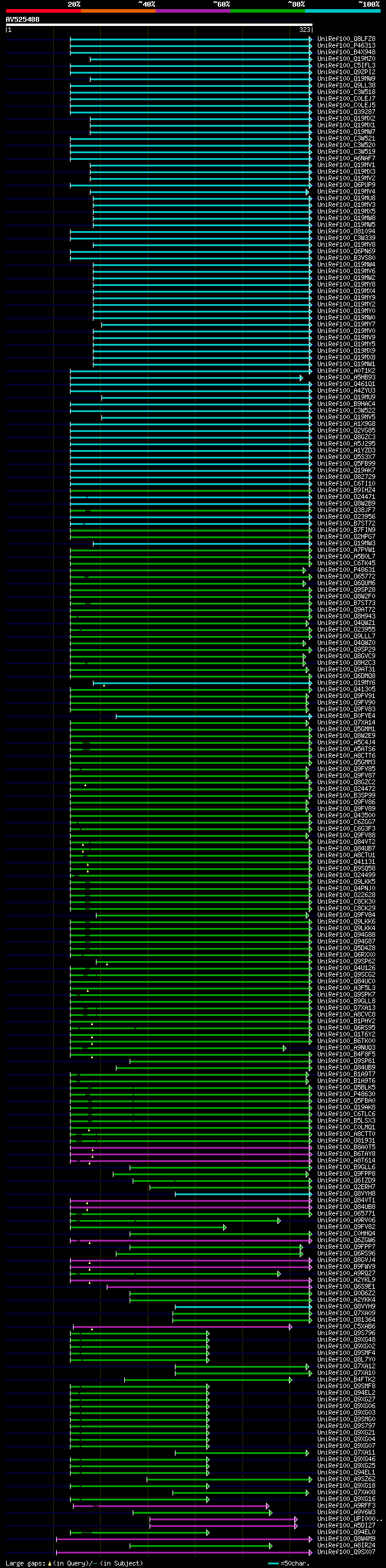Open hit UniRef100_Q8LFZ8

pyautogui.click(x=346, y=39)
